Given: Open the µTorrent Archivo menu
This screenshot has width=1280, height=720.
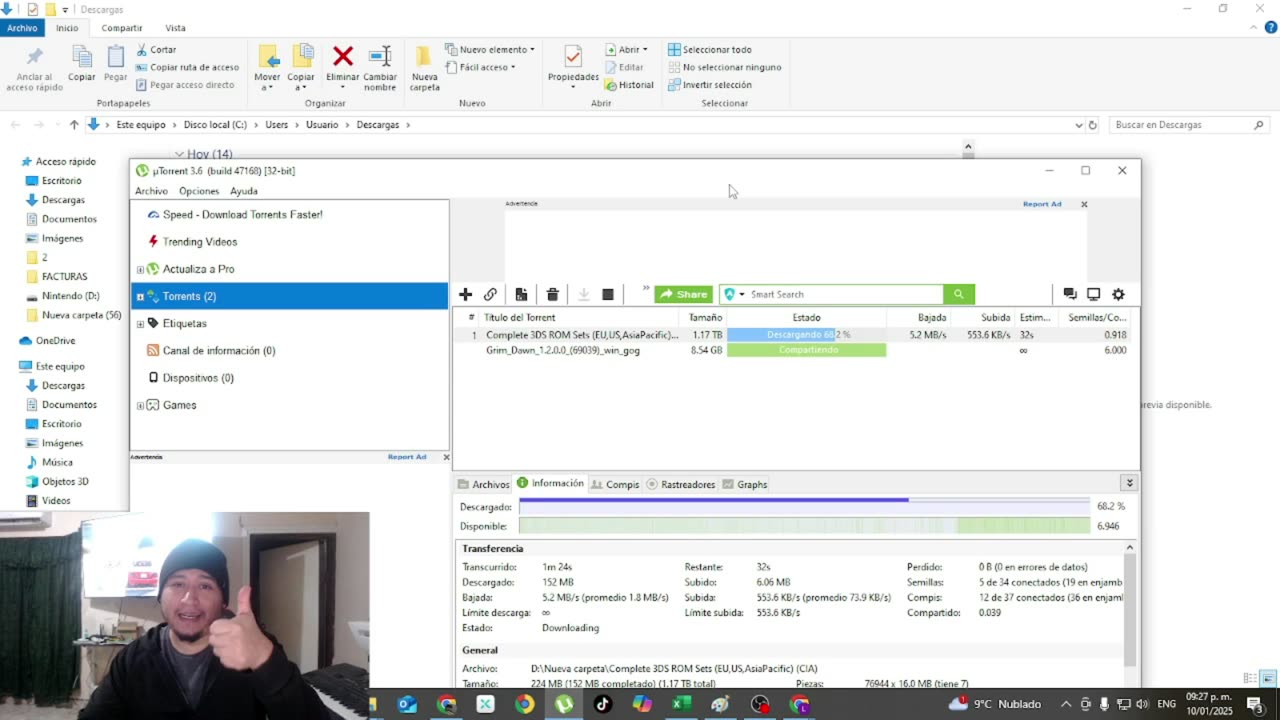Looking at the screenshot, I should click(151, 191).
